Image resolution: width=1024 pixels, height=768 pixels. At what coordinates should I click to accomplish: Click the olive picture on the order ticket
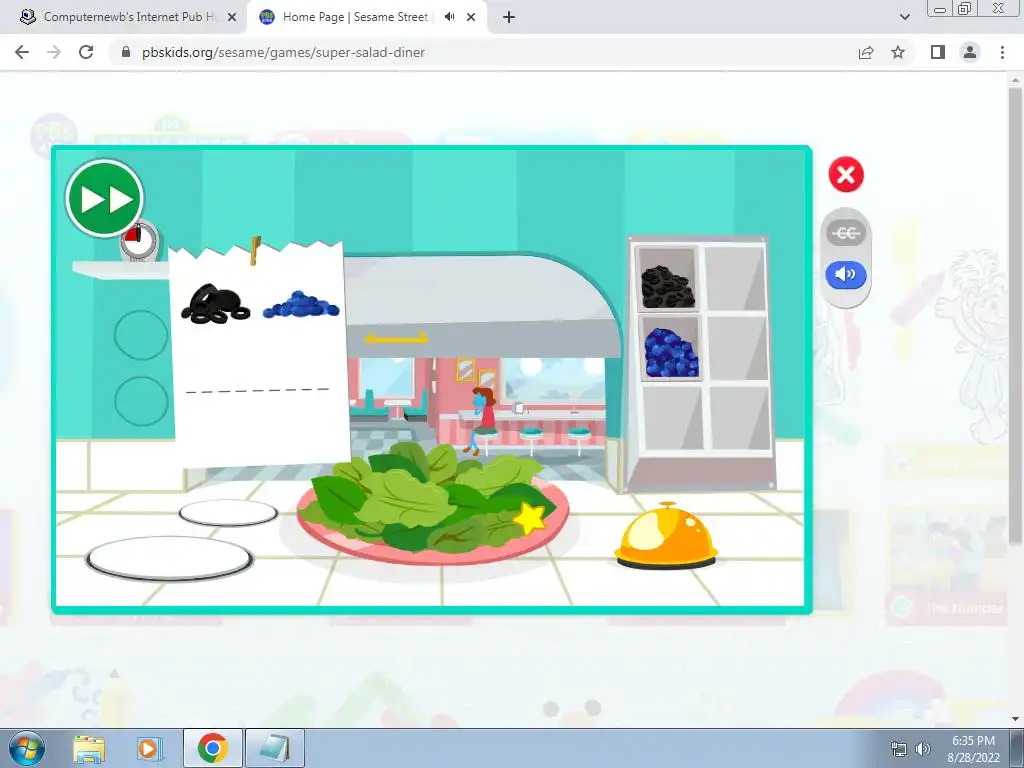(x=216, y=304)
